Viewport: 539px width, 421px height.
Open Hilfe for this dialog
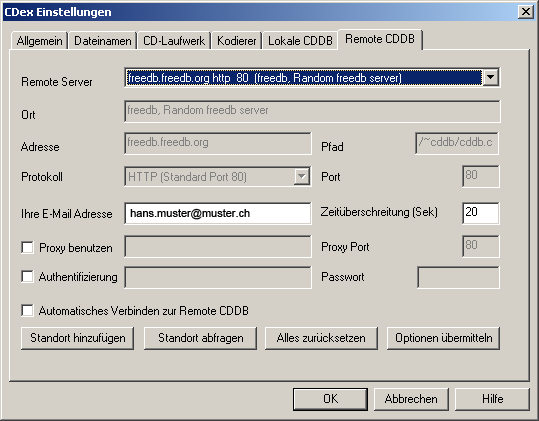pyautogui.click(x=492, y=399)
